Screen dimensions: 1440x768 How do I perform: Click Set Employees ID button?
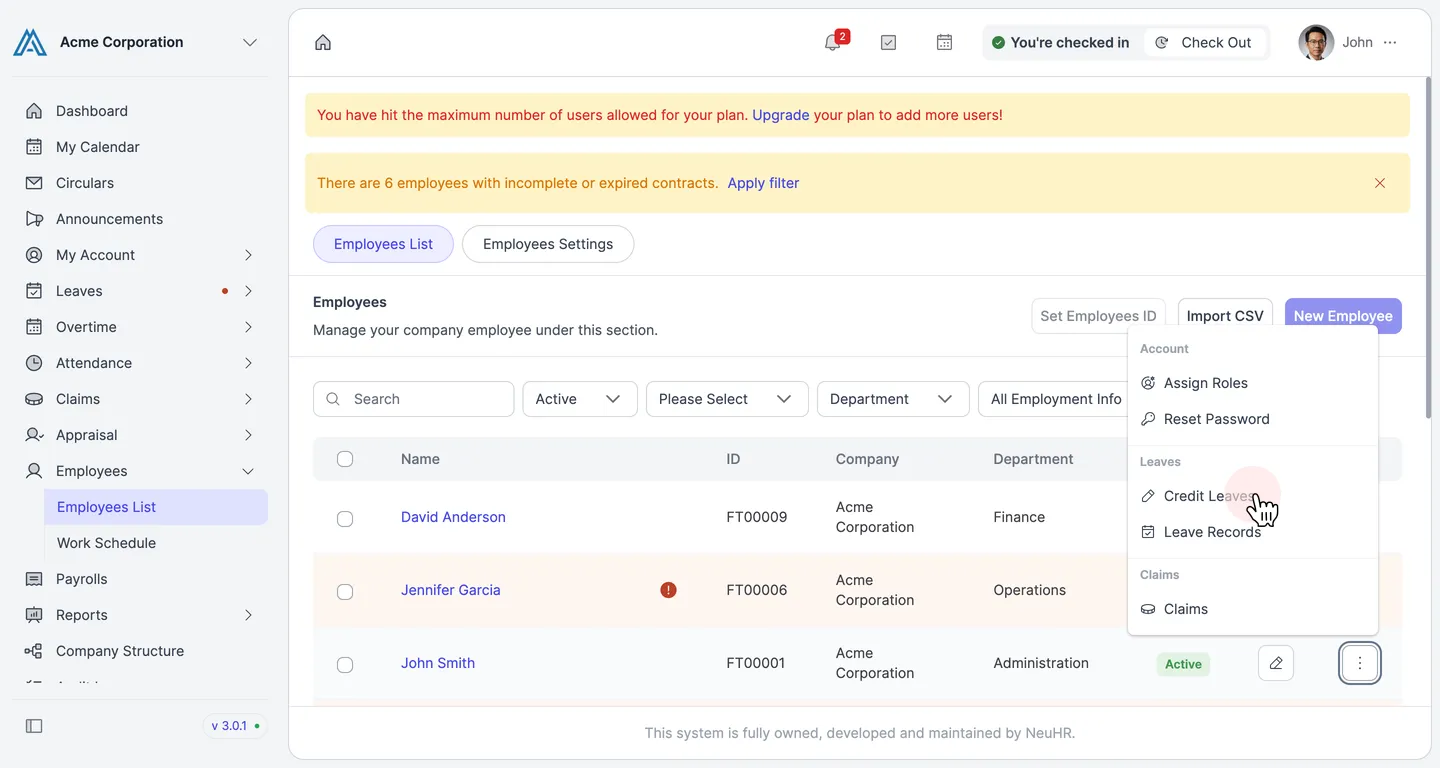1098,316
